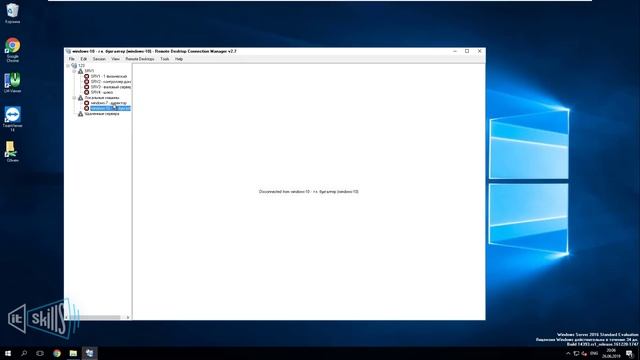This screenshot has width=640, height=360.
Task: Open the UltraVNC Viewer desktop shortcut
Action: [12, 82]
